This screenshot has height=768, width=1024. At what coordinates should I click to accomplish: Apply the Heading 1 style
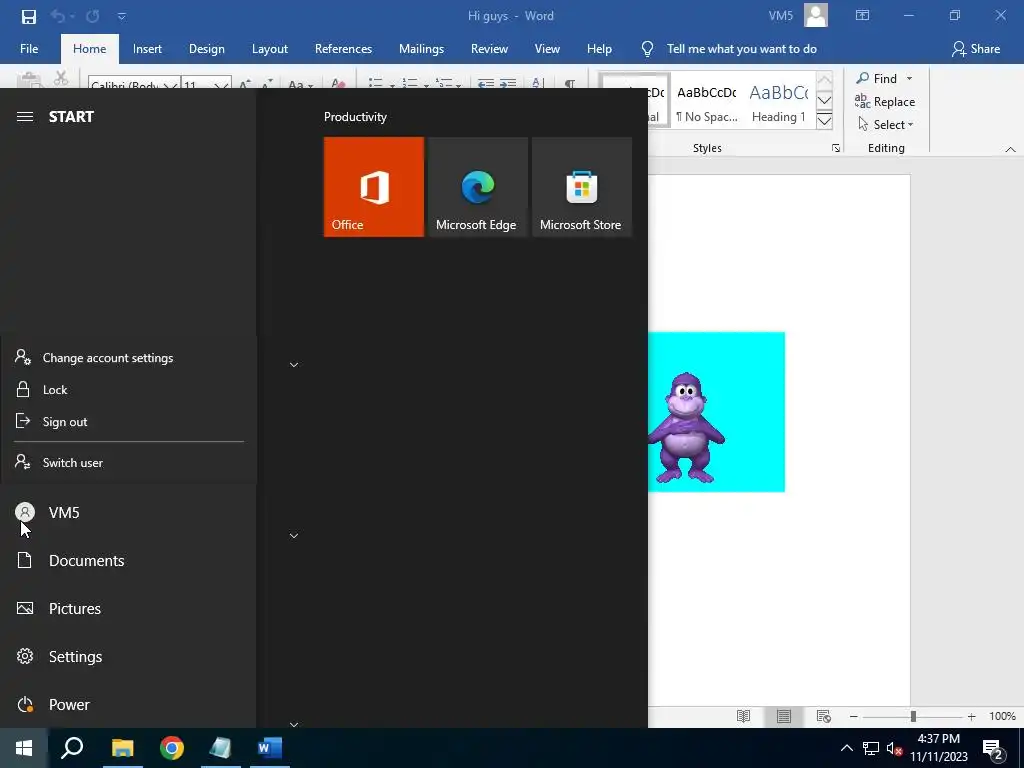point(778,103)
